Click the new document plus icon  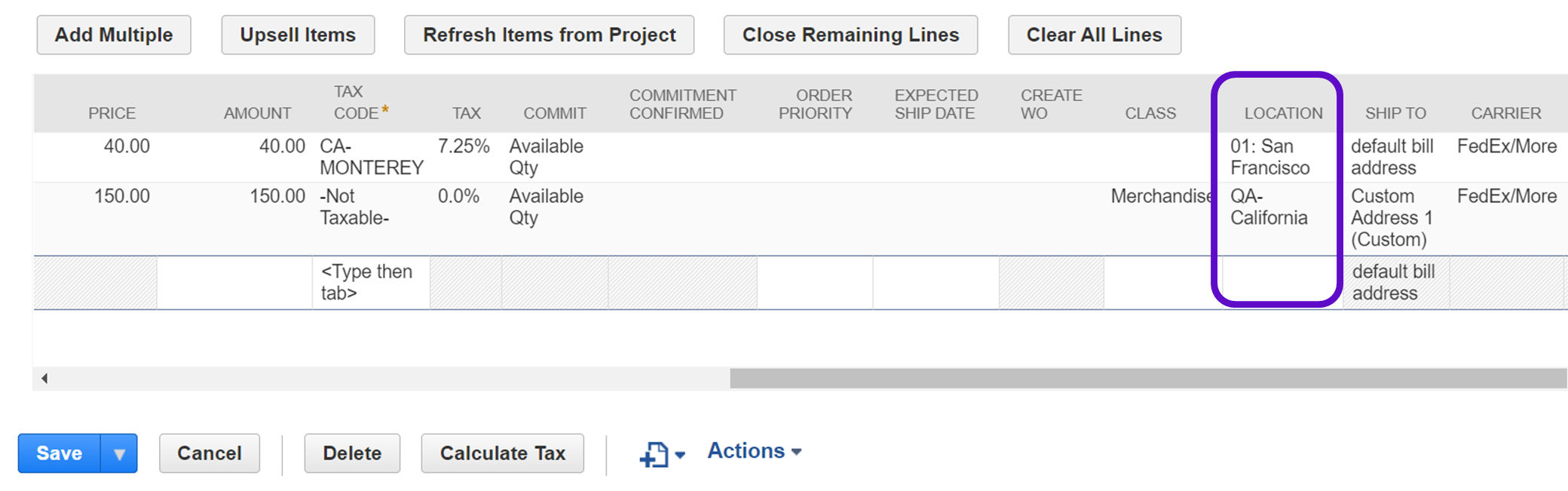[x=654, y=454]
